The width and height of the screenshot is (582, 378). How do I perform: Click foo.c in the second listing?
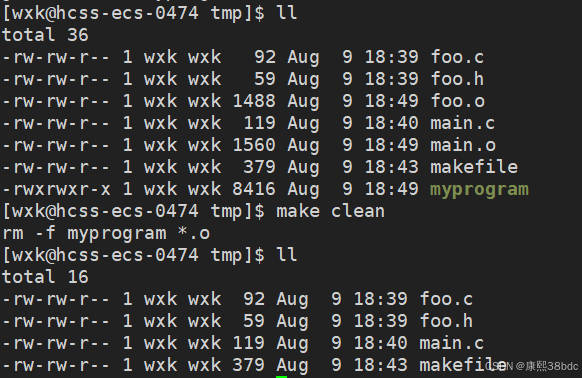point(447,299)
